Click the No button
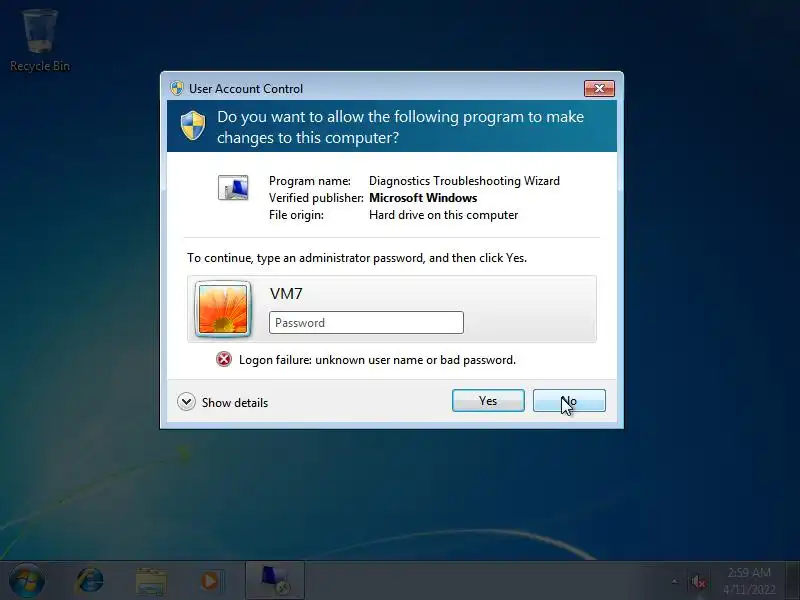The height and width of the screenshot is (600, 800). pos(569,401)
